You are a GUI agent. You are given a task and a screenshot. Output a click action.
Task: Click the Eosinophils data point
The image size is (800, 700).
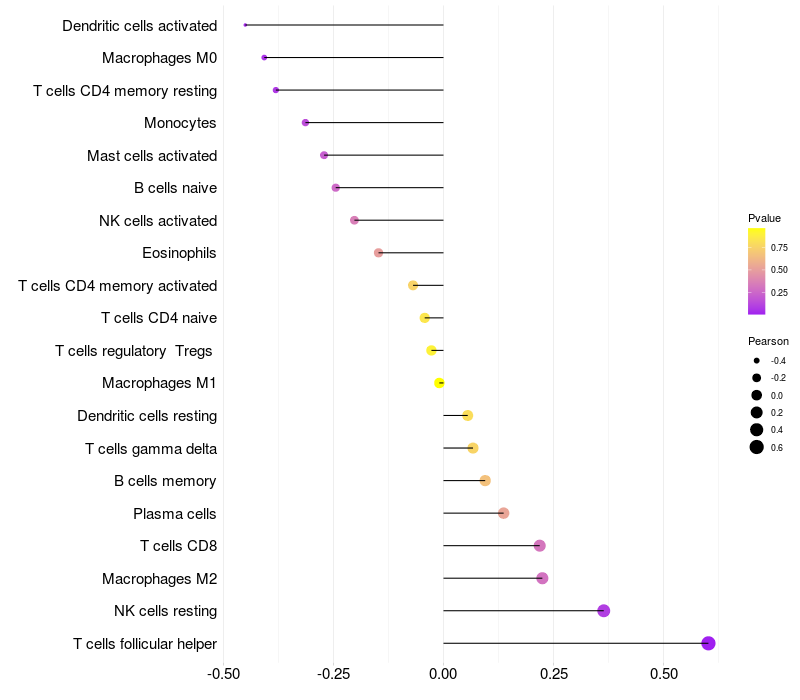coord(378,253)
